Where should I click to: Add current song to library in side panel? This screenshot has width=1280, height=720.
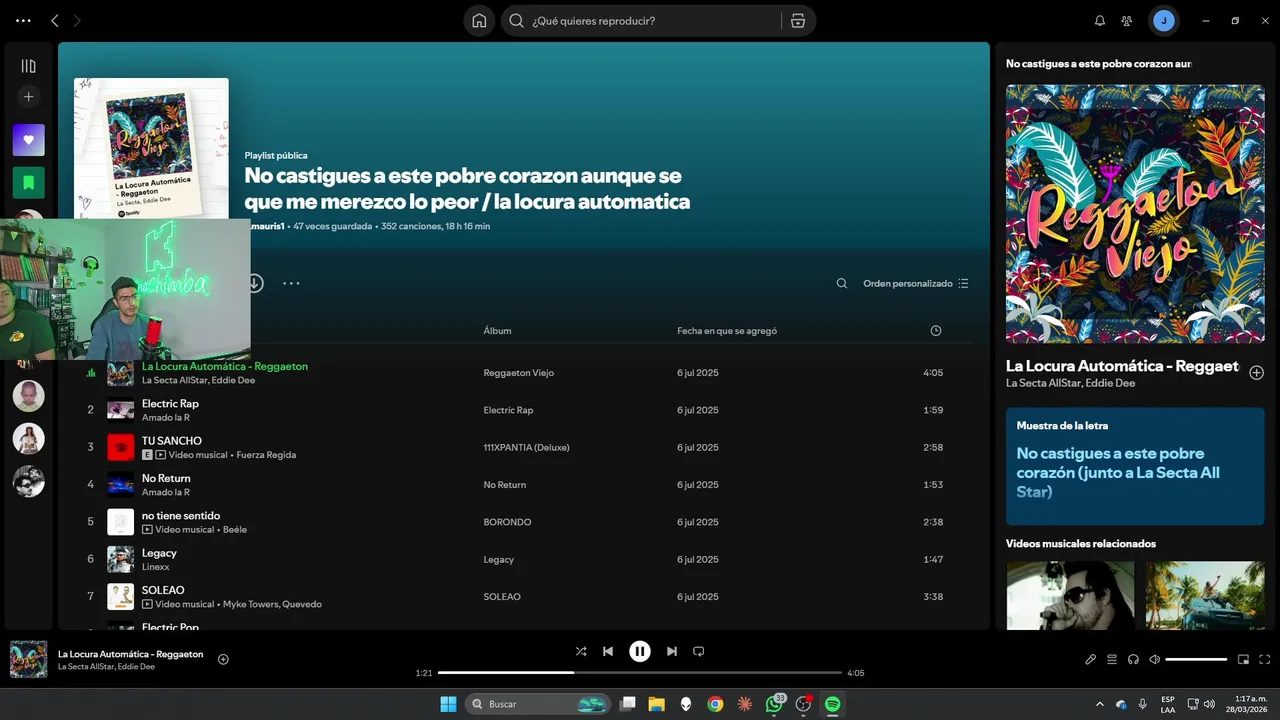pyautogui.click(x=1256, y=372)
